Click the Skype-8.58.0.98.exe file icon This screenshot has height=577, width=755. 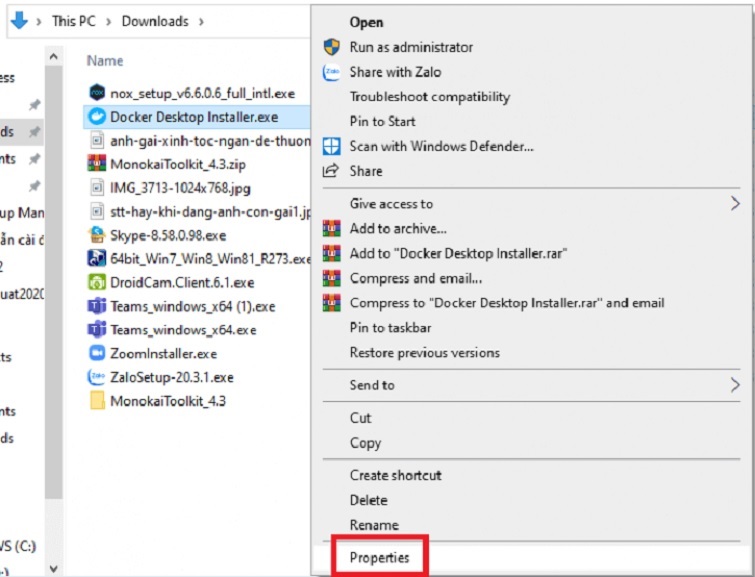pos(97,235)
